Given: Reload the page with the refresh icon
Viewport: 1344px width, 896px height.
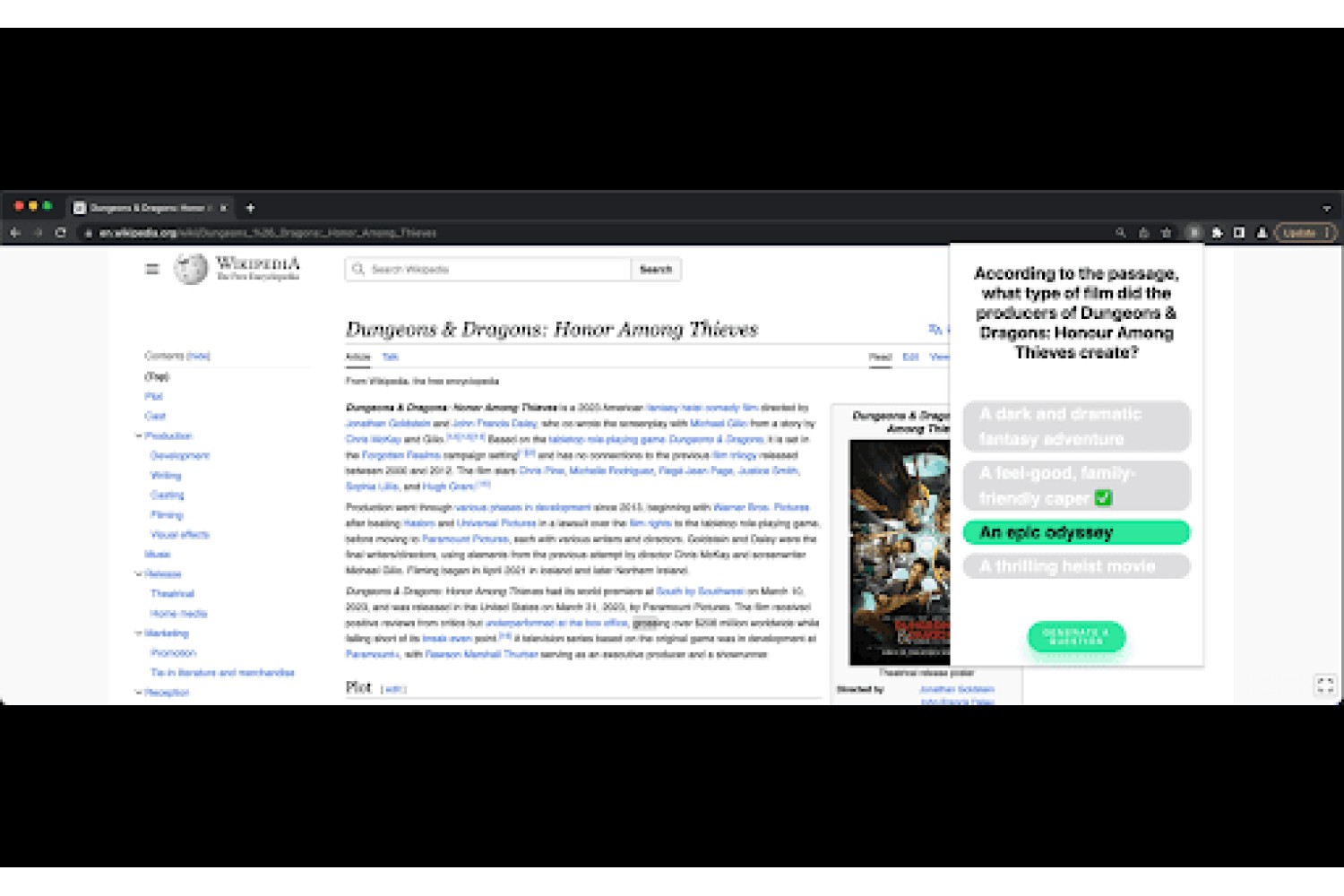Looking at the screenshot, I should tap(61, 233).
